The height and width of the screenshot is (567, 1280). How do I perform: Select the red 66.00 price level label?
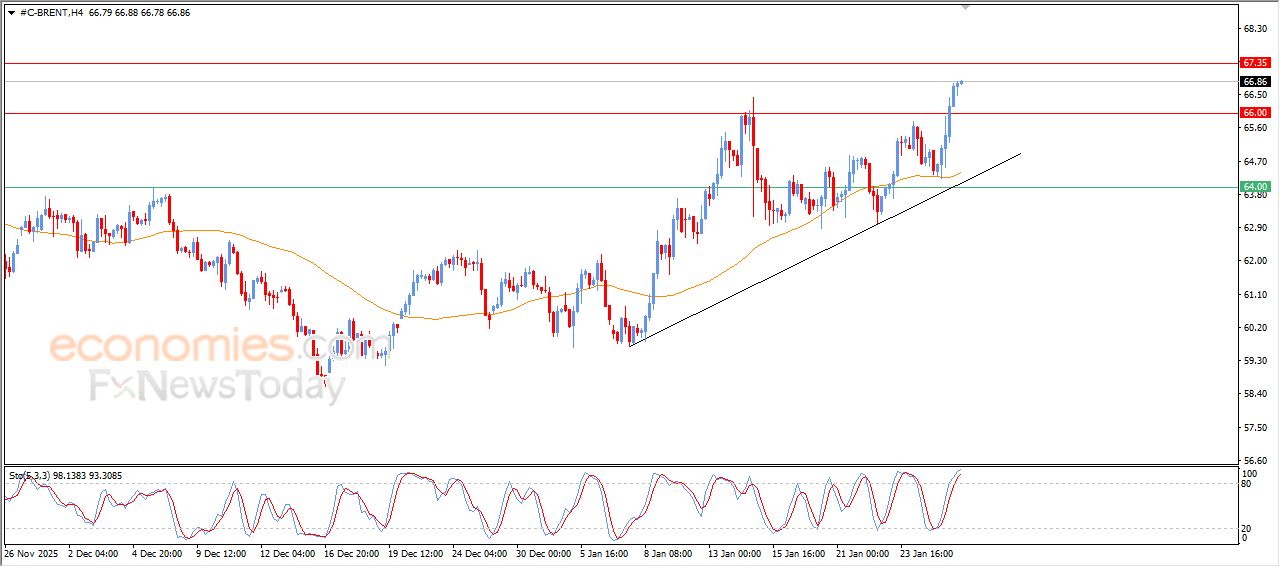(x=1254, y=113)
